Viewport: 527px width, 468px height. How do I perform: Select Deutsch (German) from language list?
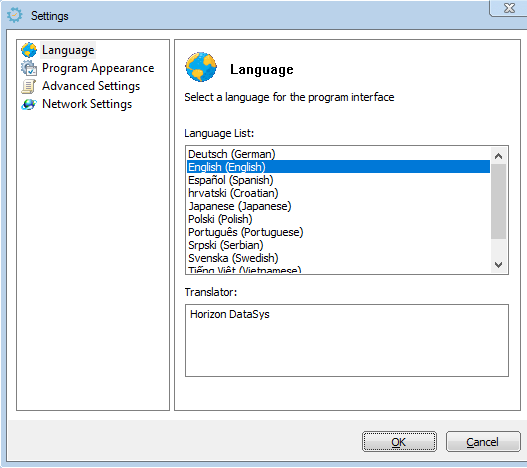point(338,154)
